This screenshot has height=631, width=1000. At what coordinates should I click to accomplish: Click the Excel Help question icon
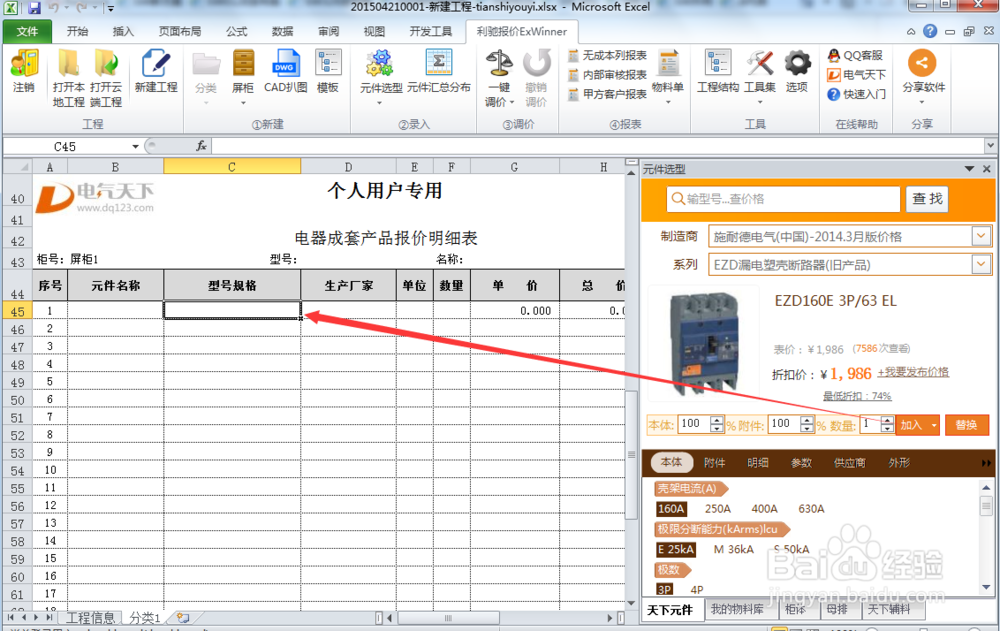pos(930,31)
